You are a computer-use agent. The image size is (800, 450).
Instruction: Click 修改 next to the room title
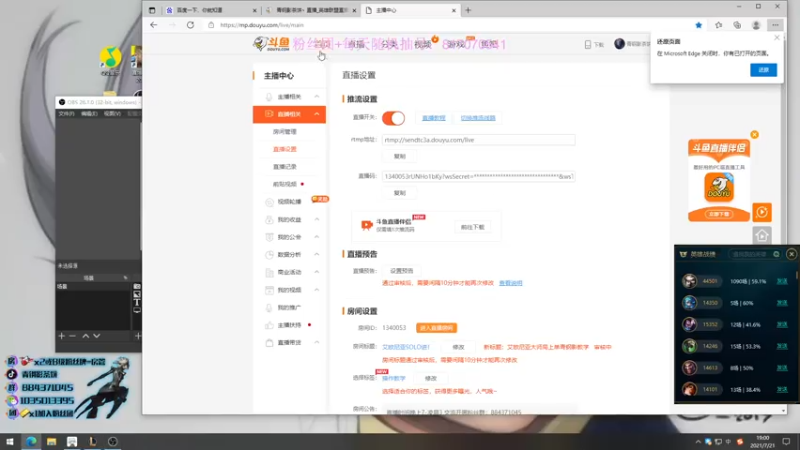tap(458, 347)
